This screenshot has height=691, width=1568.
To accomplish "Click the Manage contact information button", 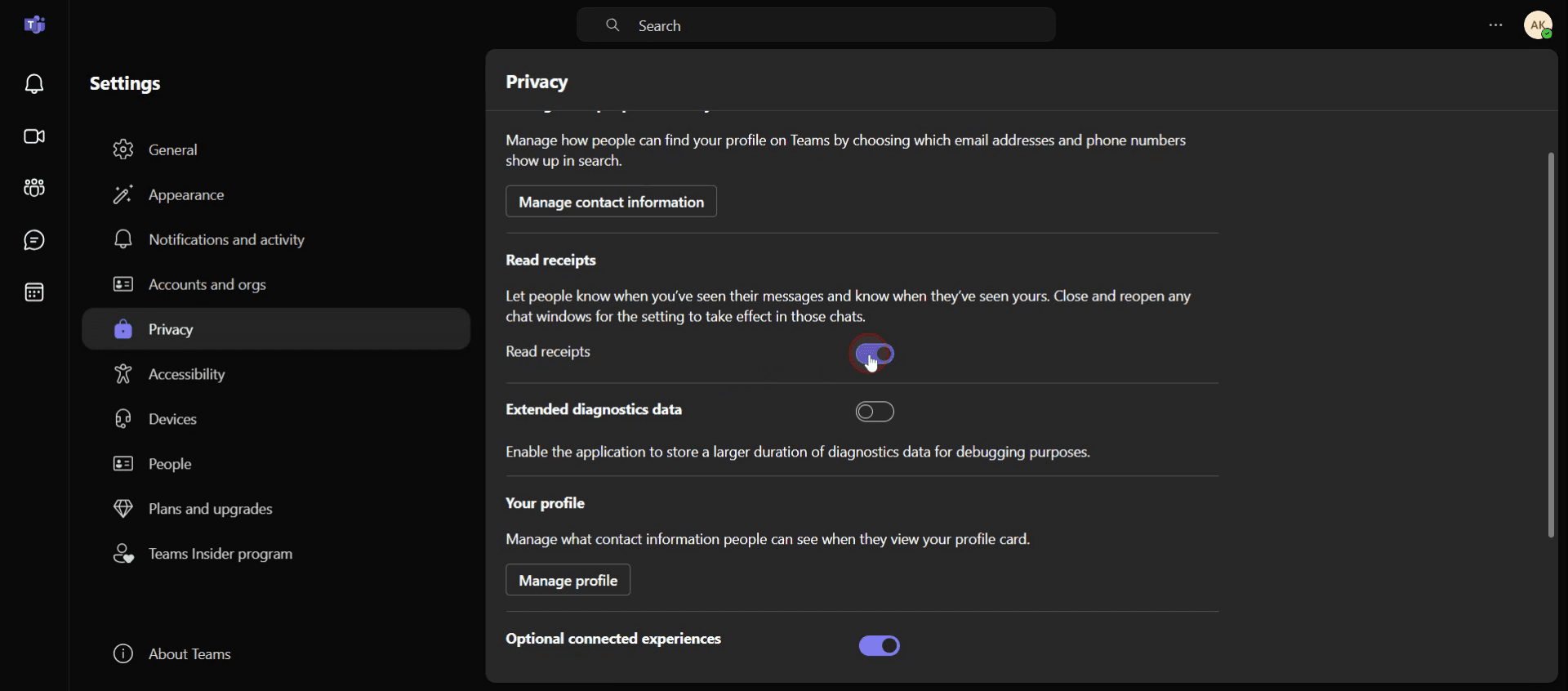I will (611, 202).
